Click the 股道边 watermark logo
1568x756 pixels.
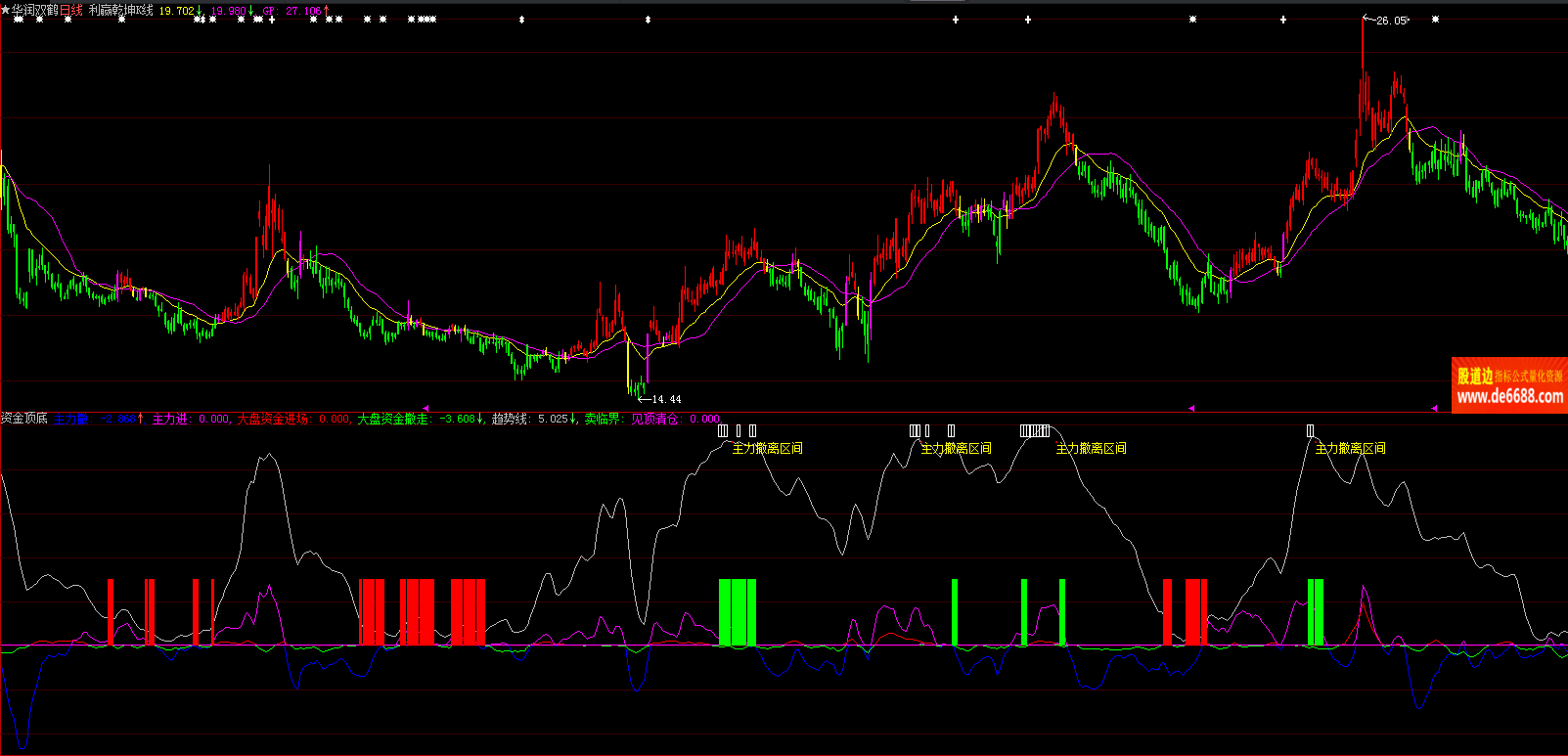pyautogui.click(x=1475, y=376)
